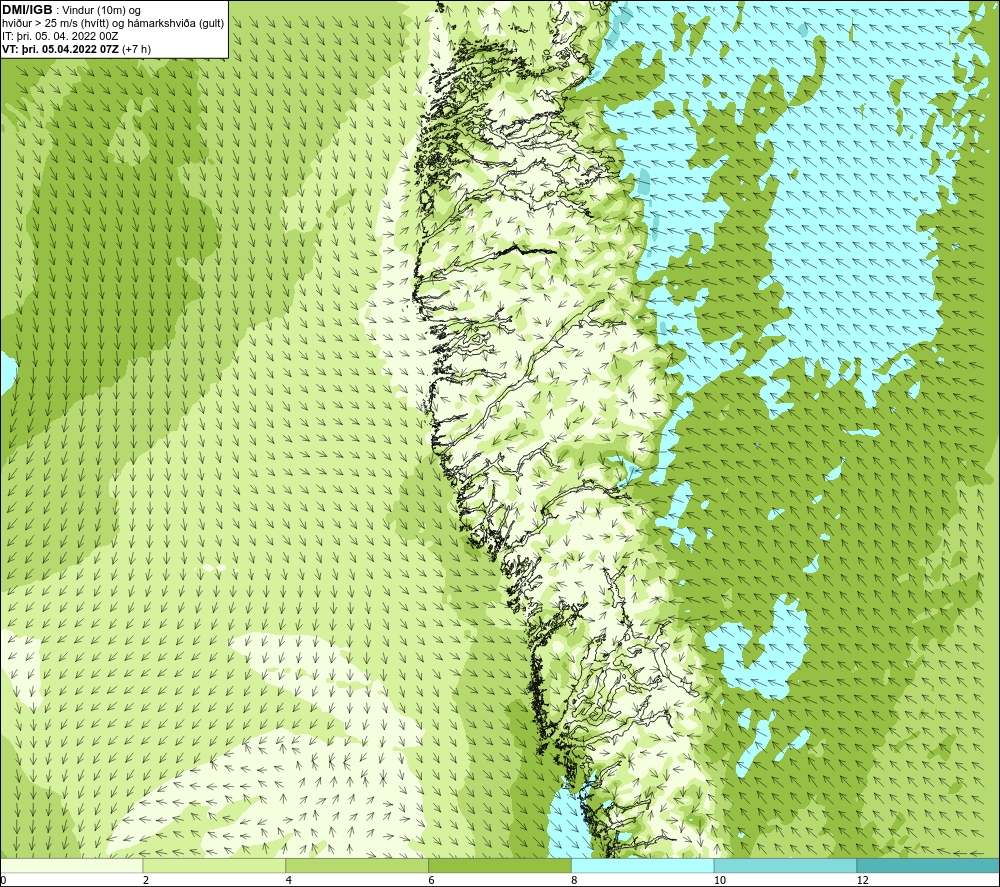Click the 0–2 m/s palest color band
This screenshot has height=887, width=1000.
(71, 865)
